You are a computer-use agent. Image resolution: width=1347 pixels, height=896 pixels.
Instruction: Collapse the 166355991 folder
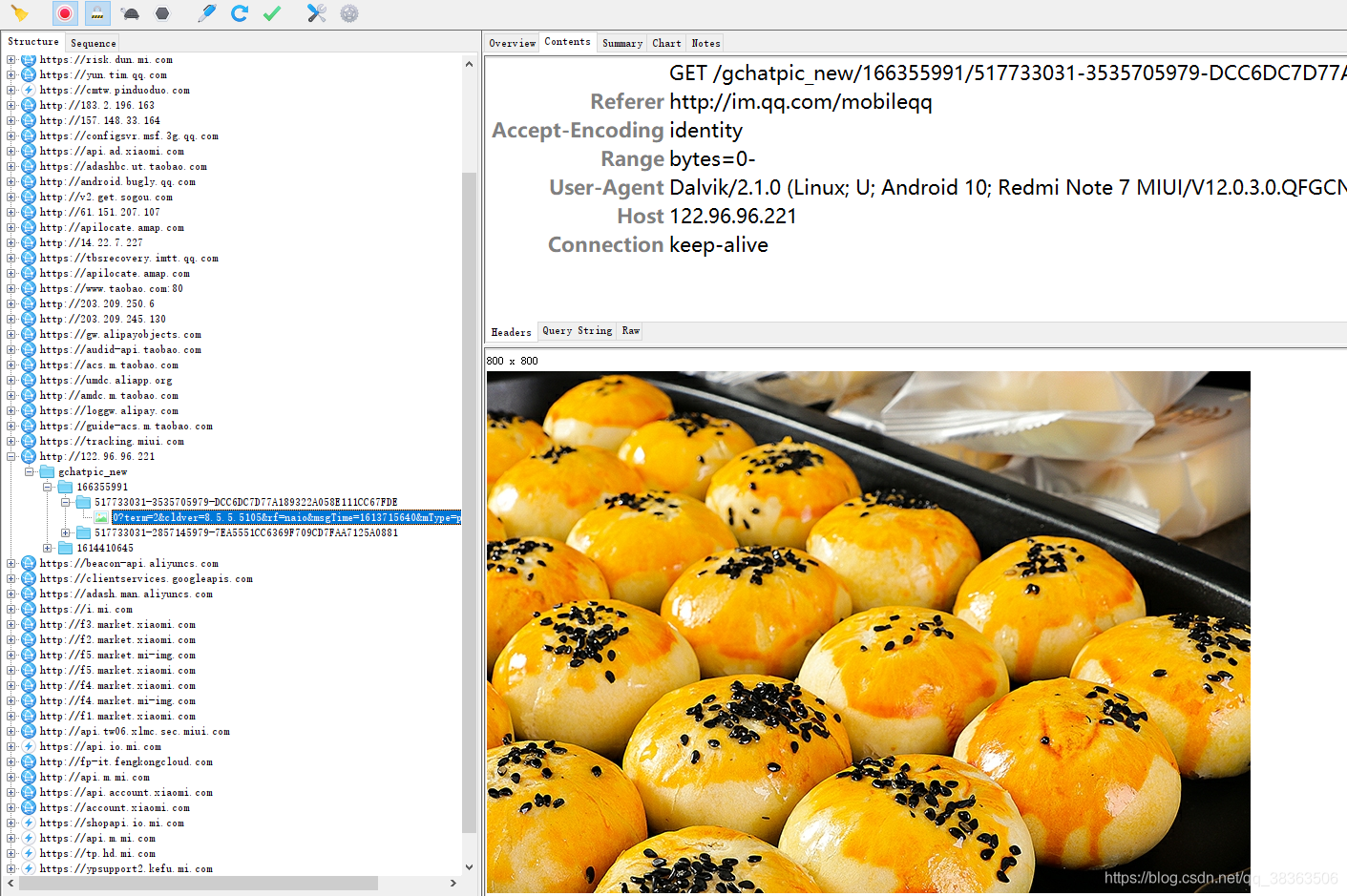tap(48, 488)
